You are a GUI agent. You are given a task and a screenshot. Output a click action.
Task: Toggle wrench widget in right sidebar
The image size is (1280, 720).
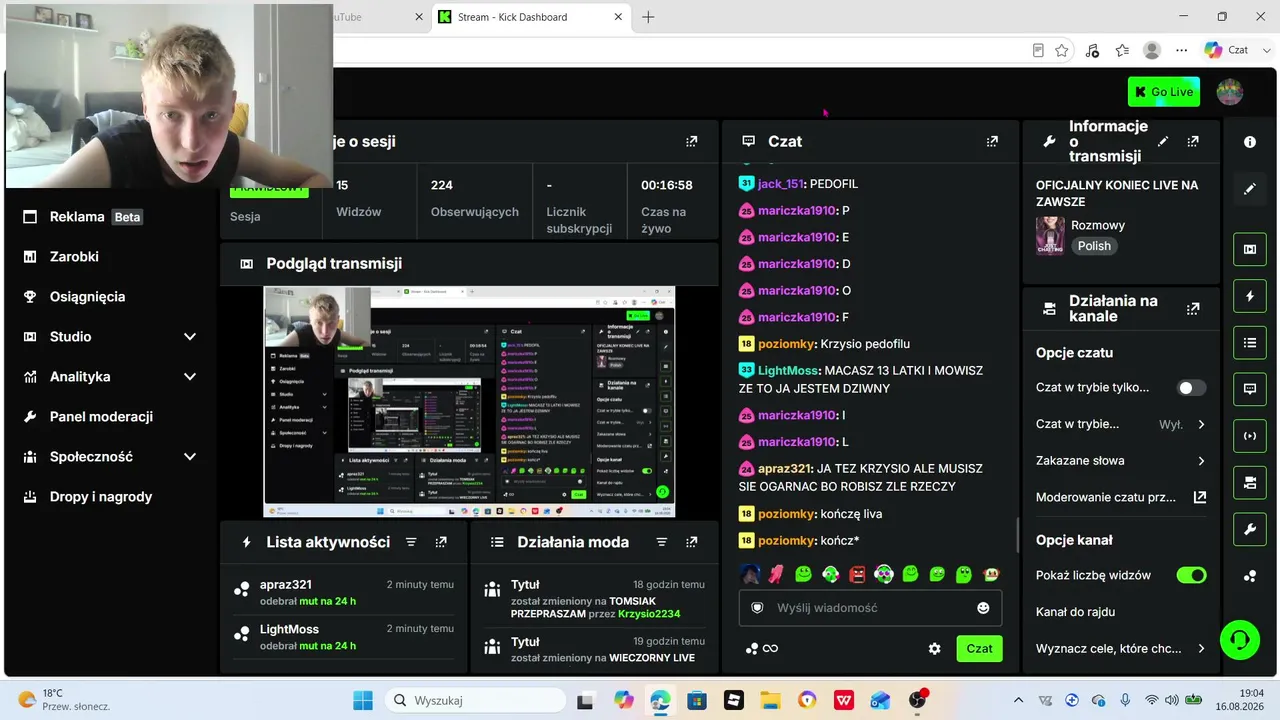1250,529
